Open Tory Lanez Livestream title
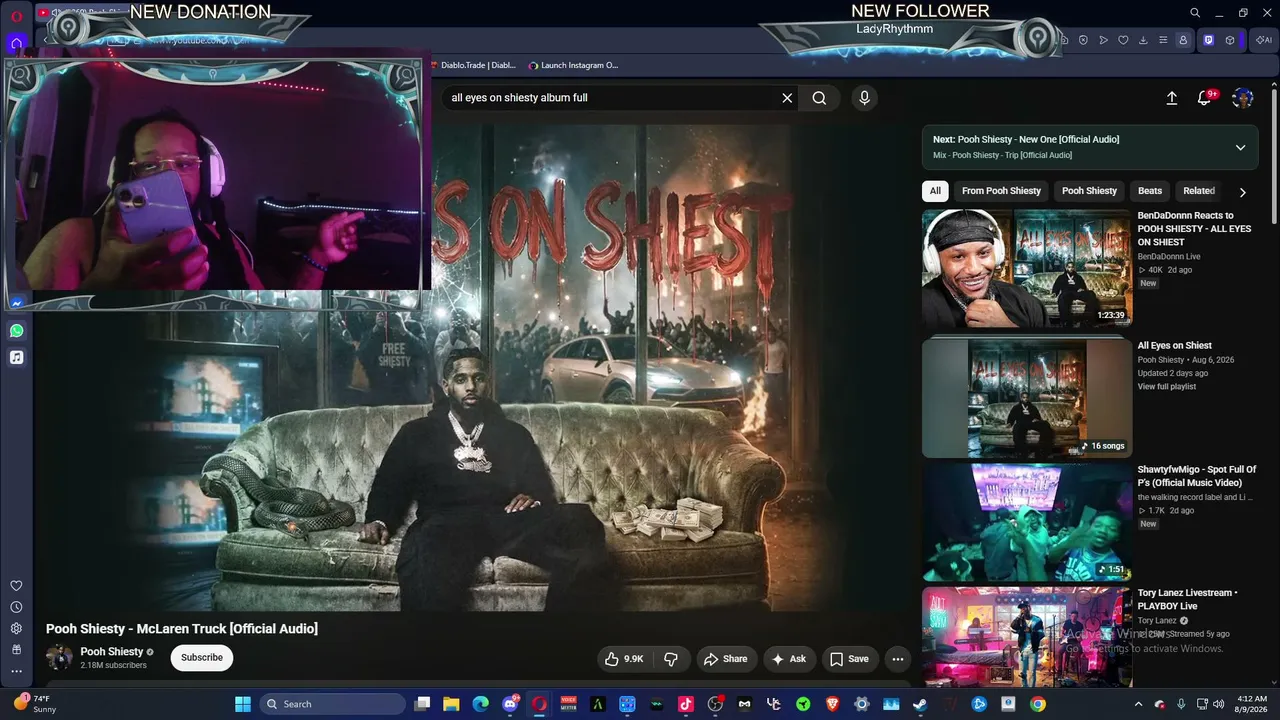The image size is (1280, 720). (x=1187, y=600)
